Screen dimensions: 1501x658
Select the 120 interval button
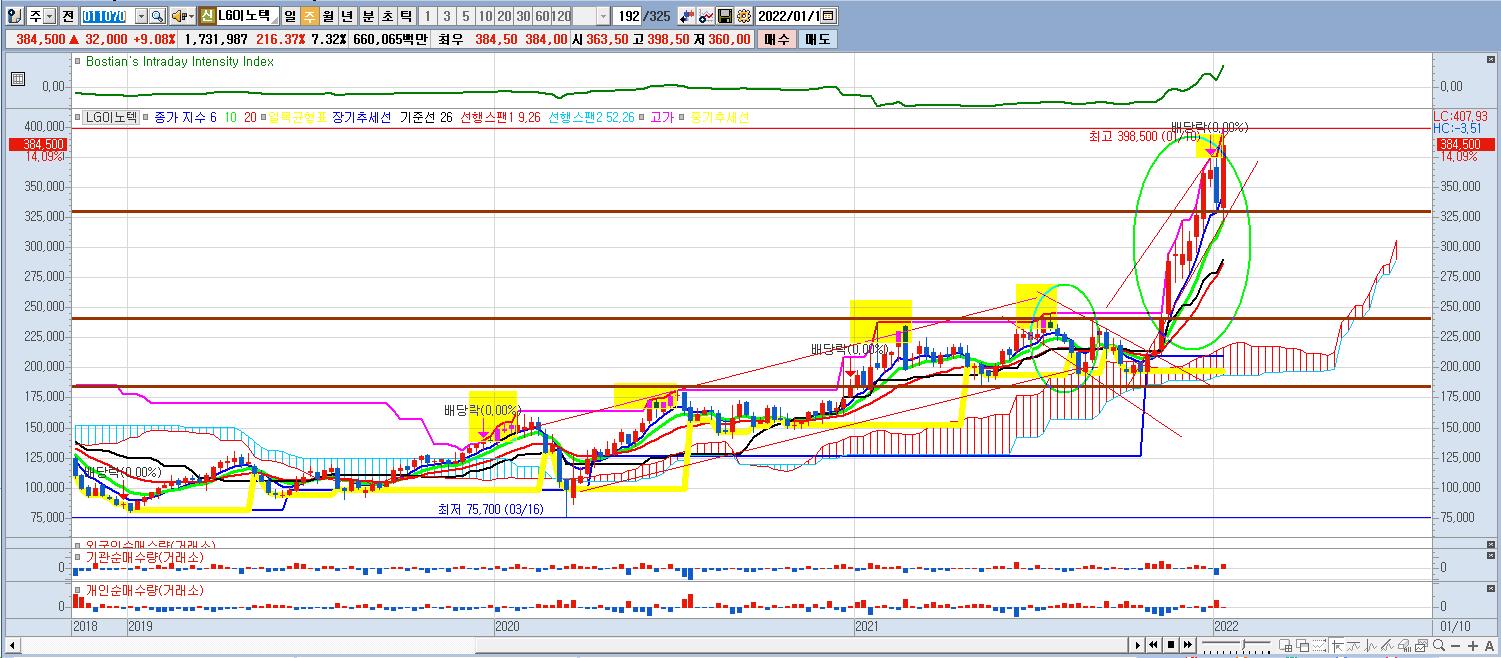(x=561, y=16)
